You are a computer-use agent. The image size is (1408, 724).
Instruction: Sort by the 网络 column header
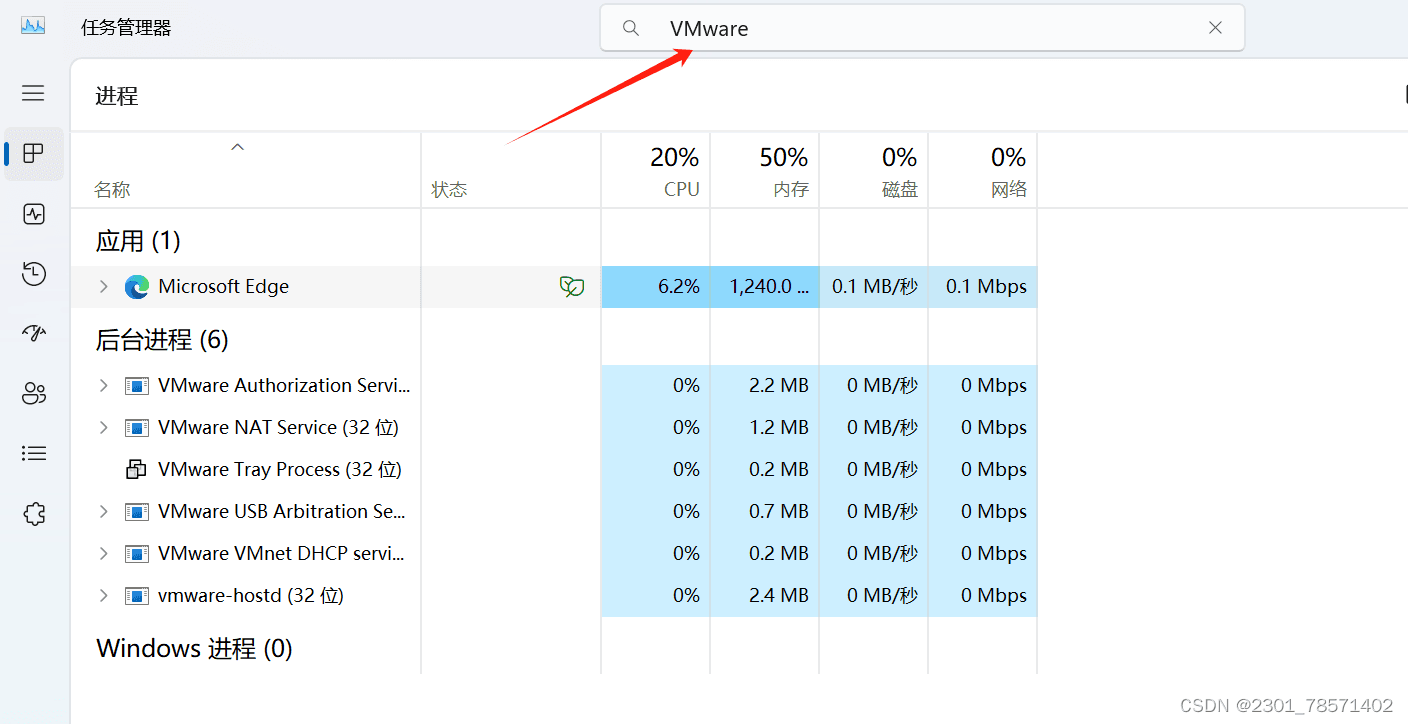coord(983,171)
